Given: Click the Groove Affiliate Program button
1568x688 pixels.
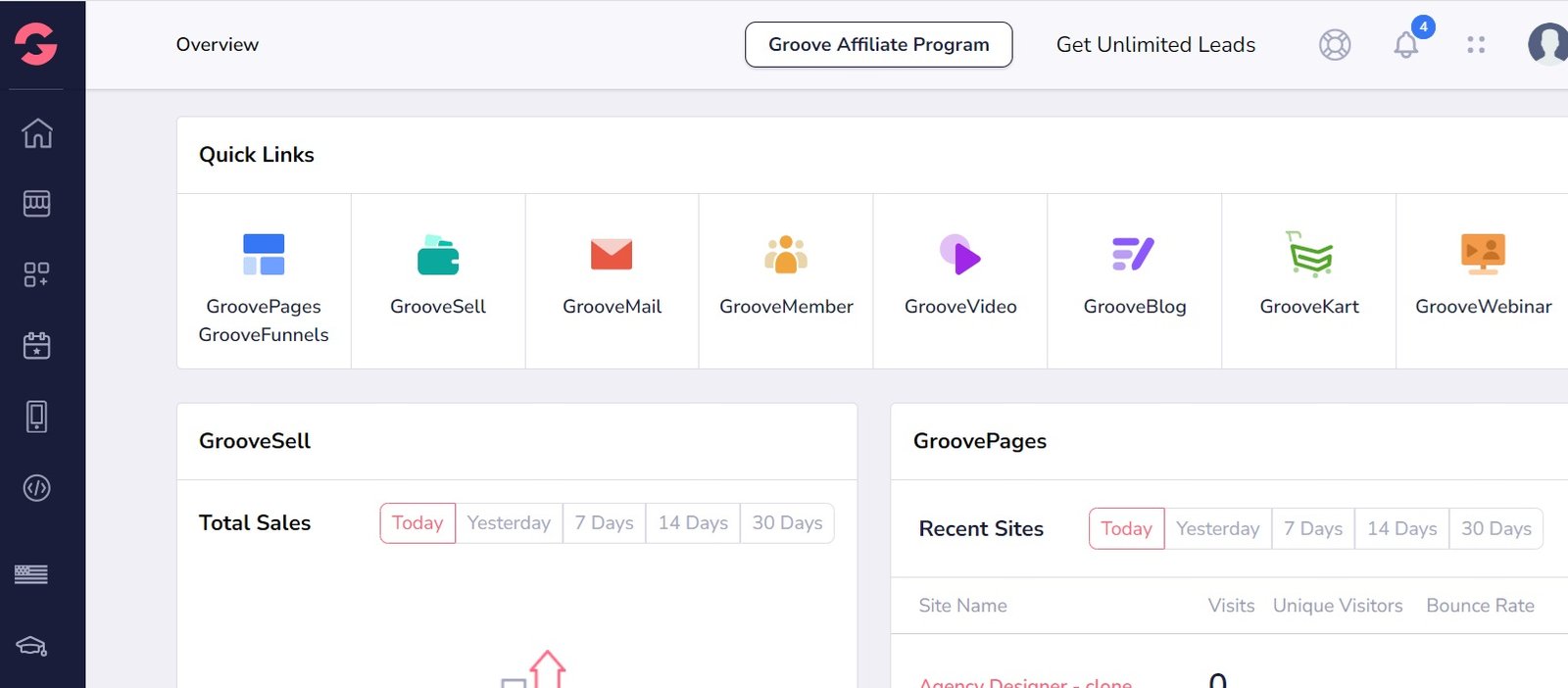Looking at the screenshot, I should click(x=878, y=45).
